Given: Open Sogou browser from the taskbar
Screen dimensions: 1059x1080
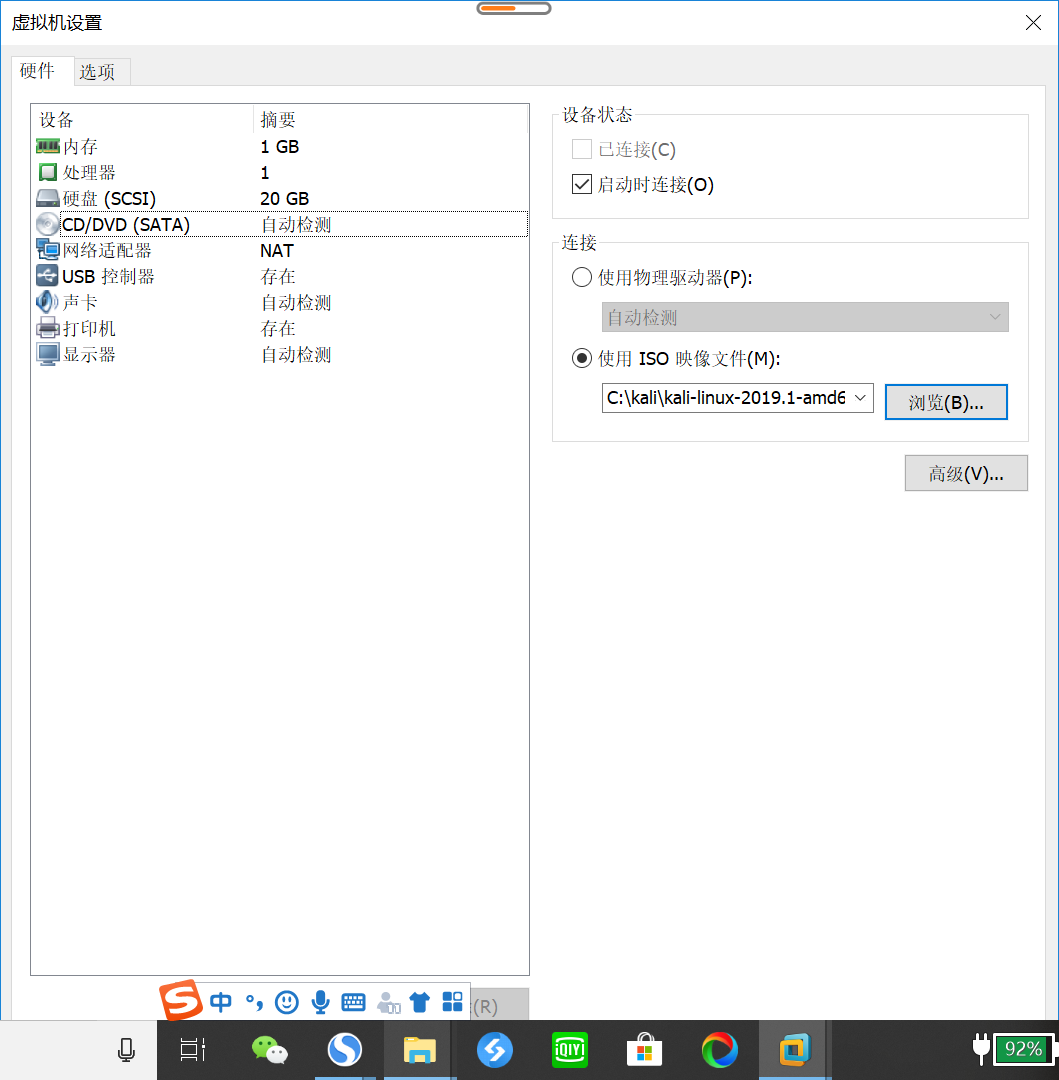Looking at the screenshot, I should [344, 1050].
